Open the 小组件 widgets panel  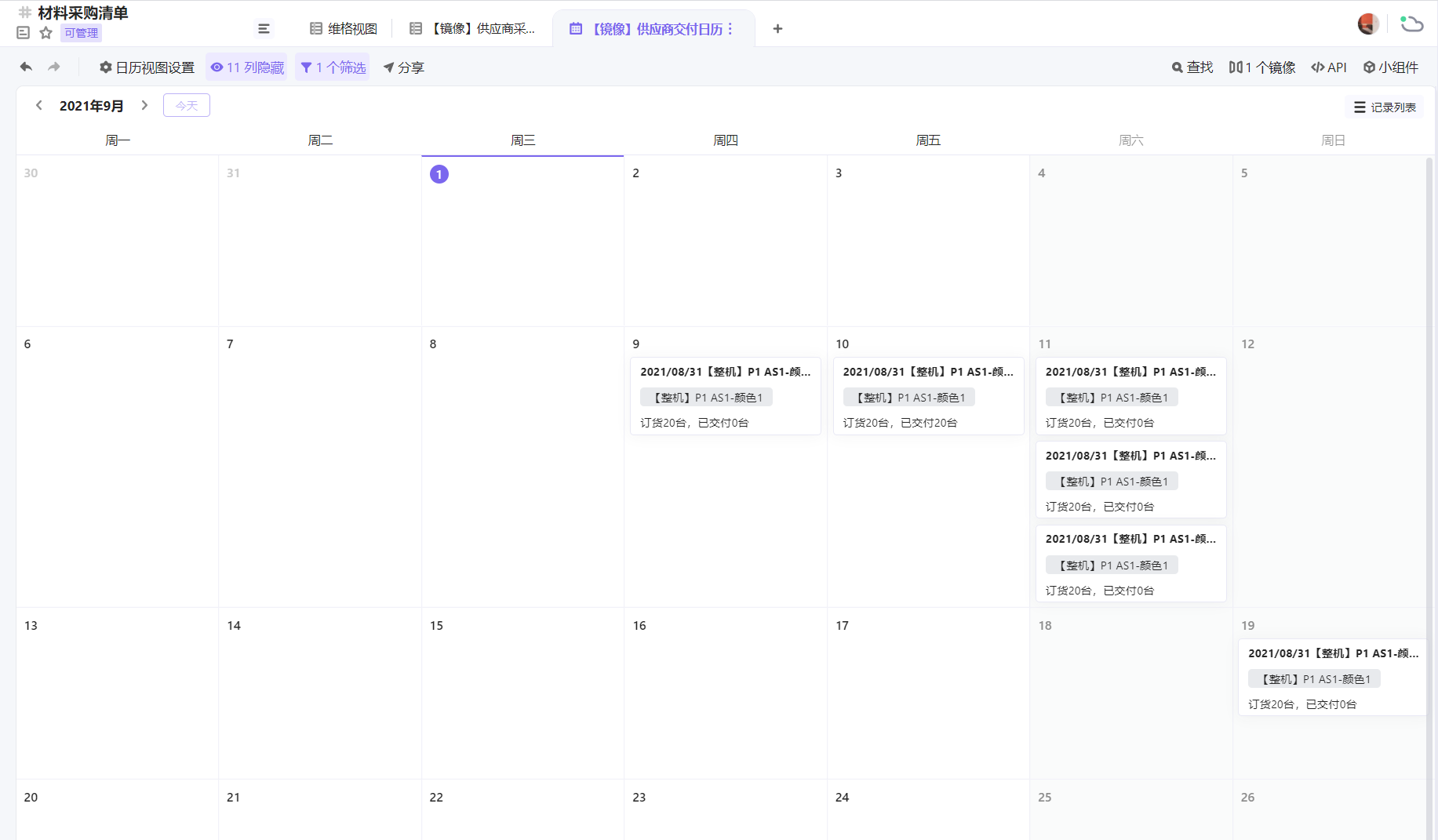pyautogui.click(x=1390, y=67)
